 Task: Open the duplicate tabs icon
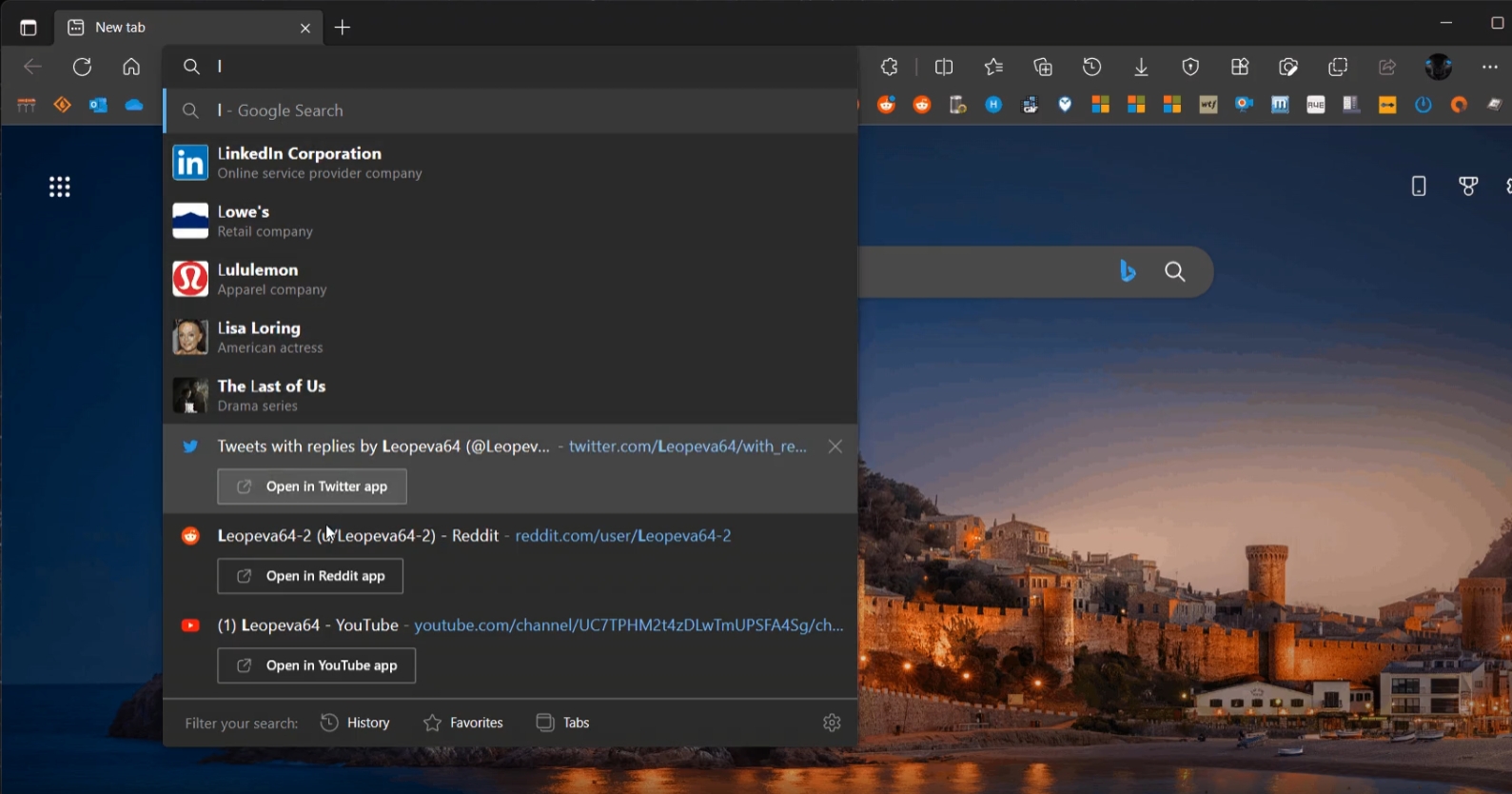click(1338, 67)
